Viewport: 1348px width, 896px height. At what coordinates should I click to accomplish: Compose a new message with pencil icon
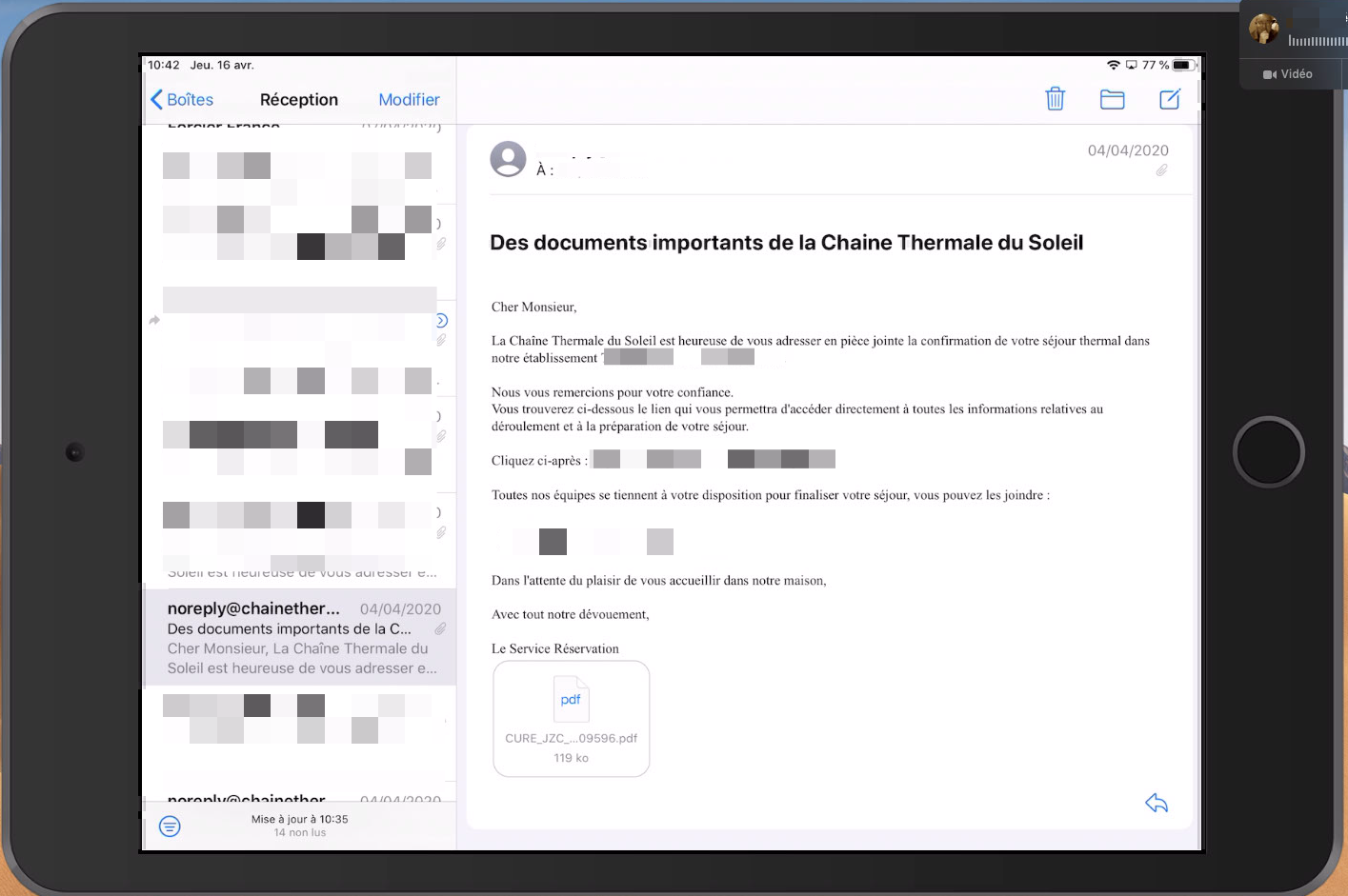pyautogui.click(x=1170, y=99)
